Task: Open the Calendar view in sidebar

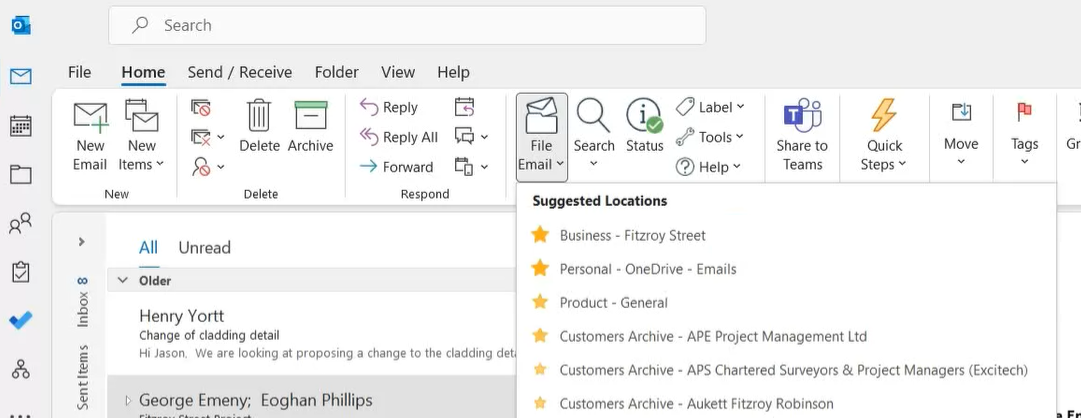Action: point(21,126)
